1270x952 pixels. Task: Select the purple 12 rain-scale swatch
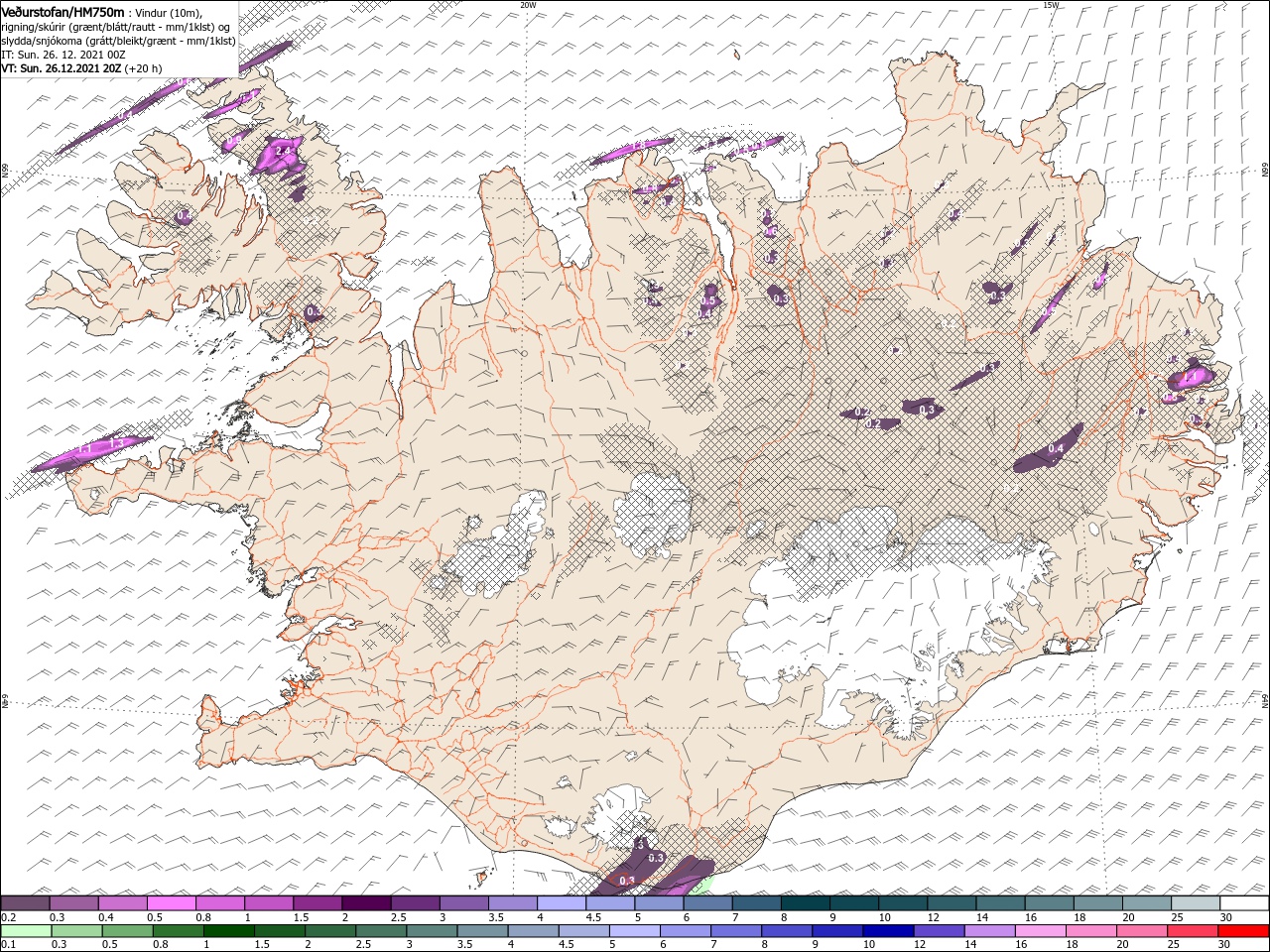tap(939, 931)
